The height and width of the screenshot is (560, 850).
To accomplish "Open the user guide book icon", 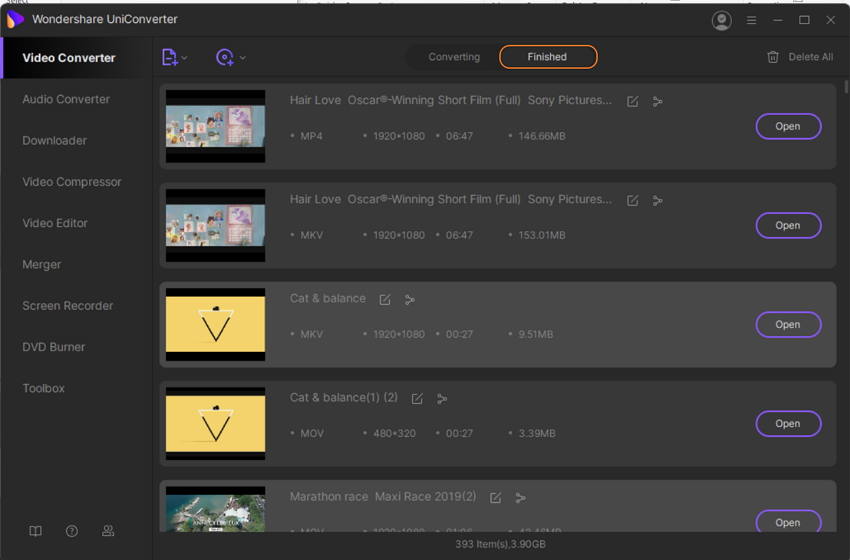I will (x=35, y=531).
